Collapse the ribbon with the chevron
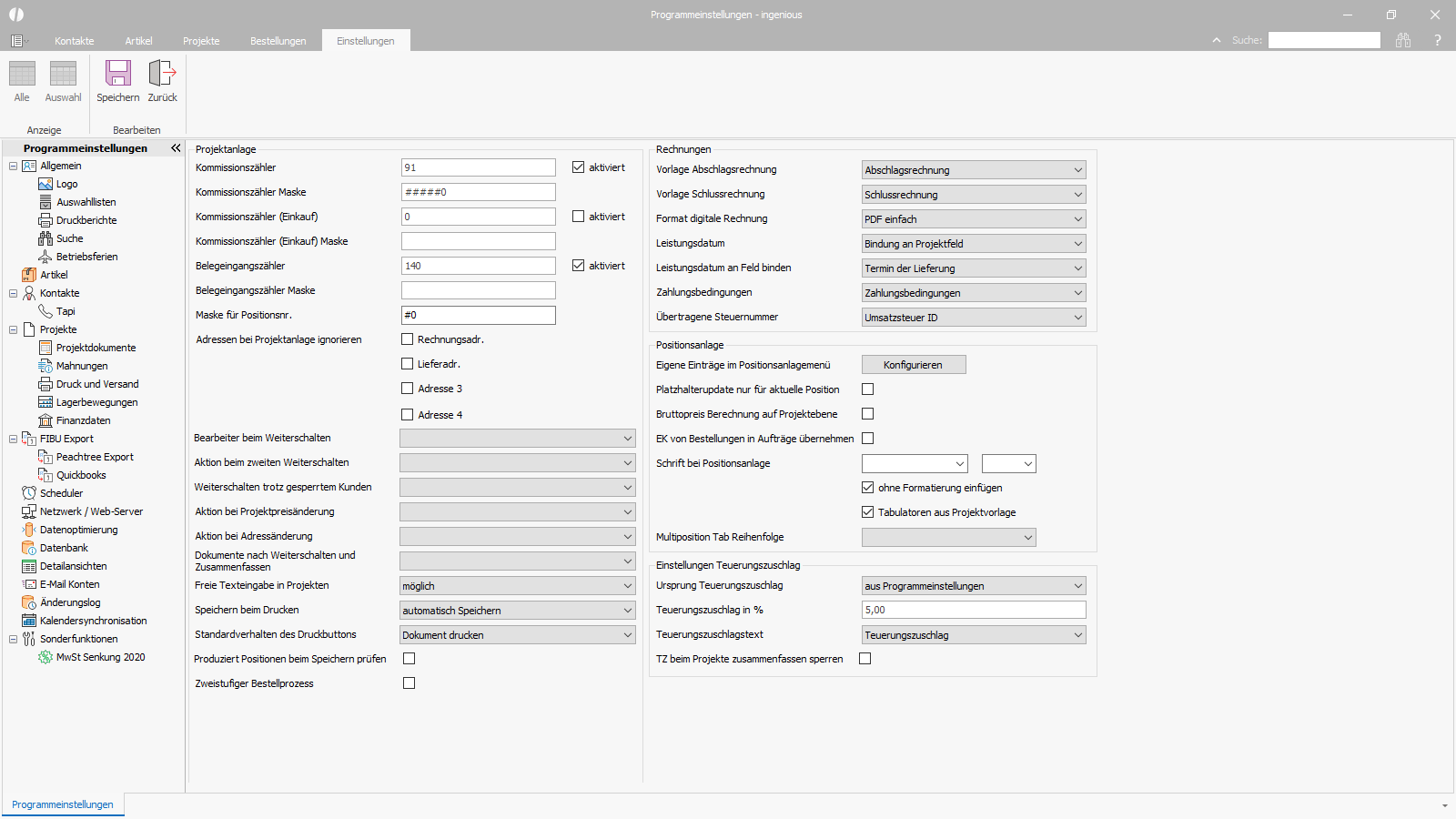1456x819 pixels. tap(1217, 40)
